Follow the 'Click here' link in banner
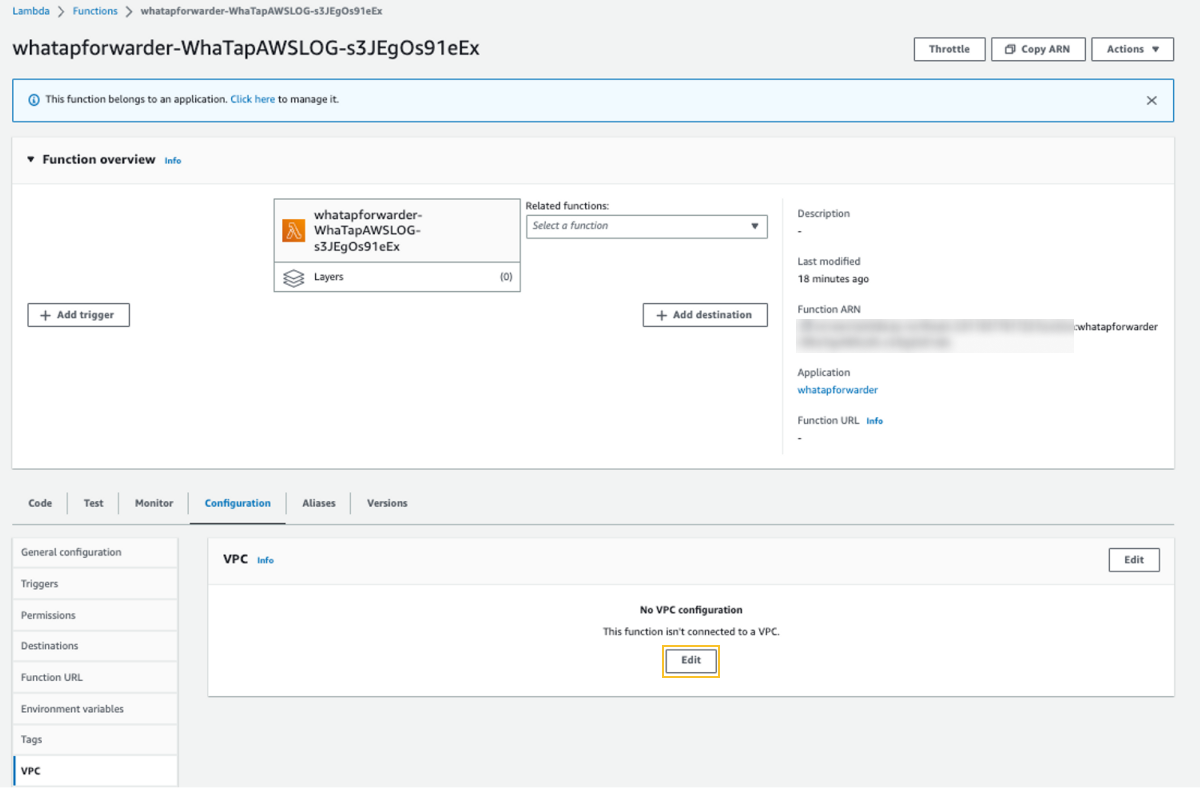 253,100
